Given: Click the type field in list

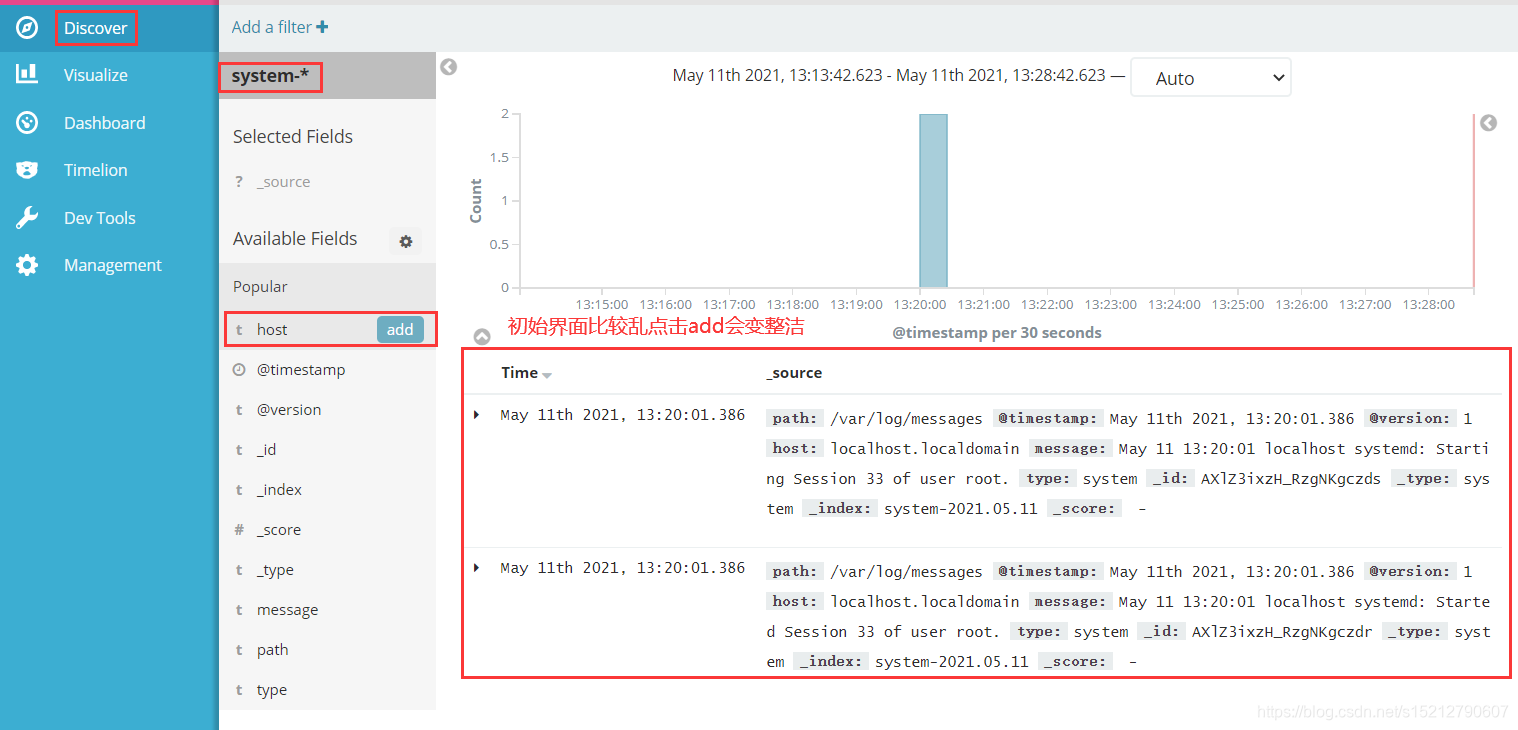Looking at the screenshot, I should (x=272, y=690).
